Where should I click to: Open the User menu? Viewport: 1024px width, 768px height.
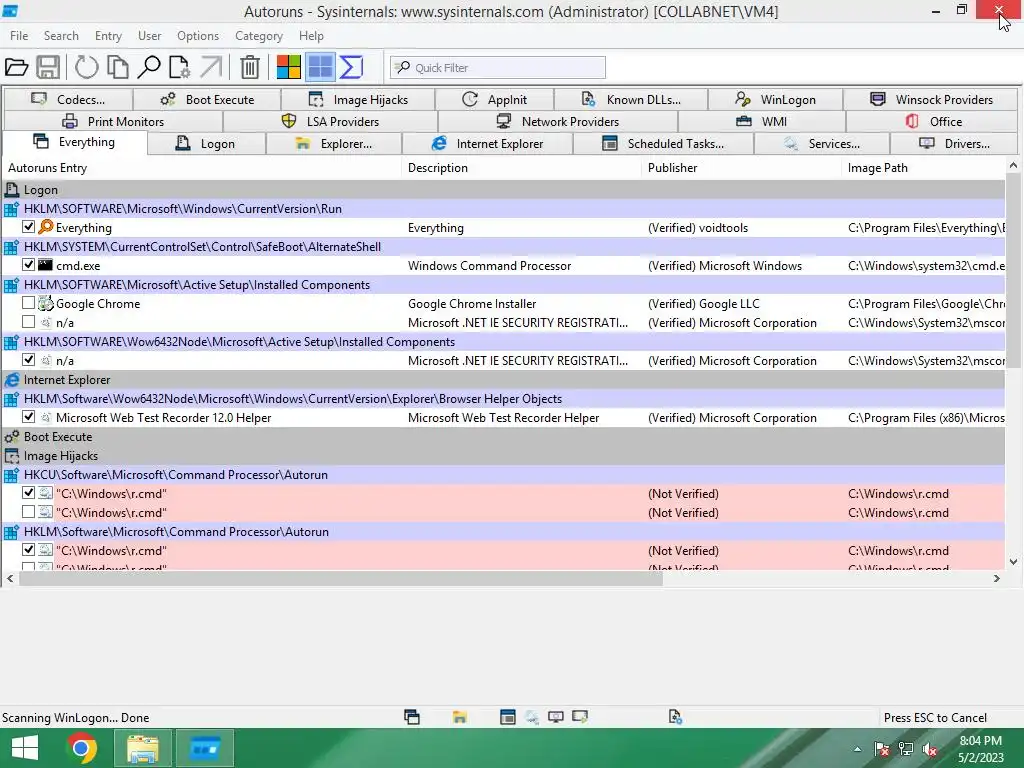(150, 36)
